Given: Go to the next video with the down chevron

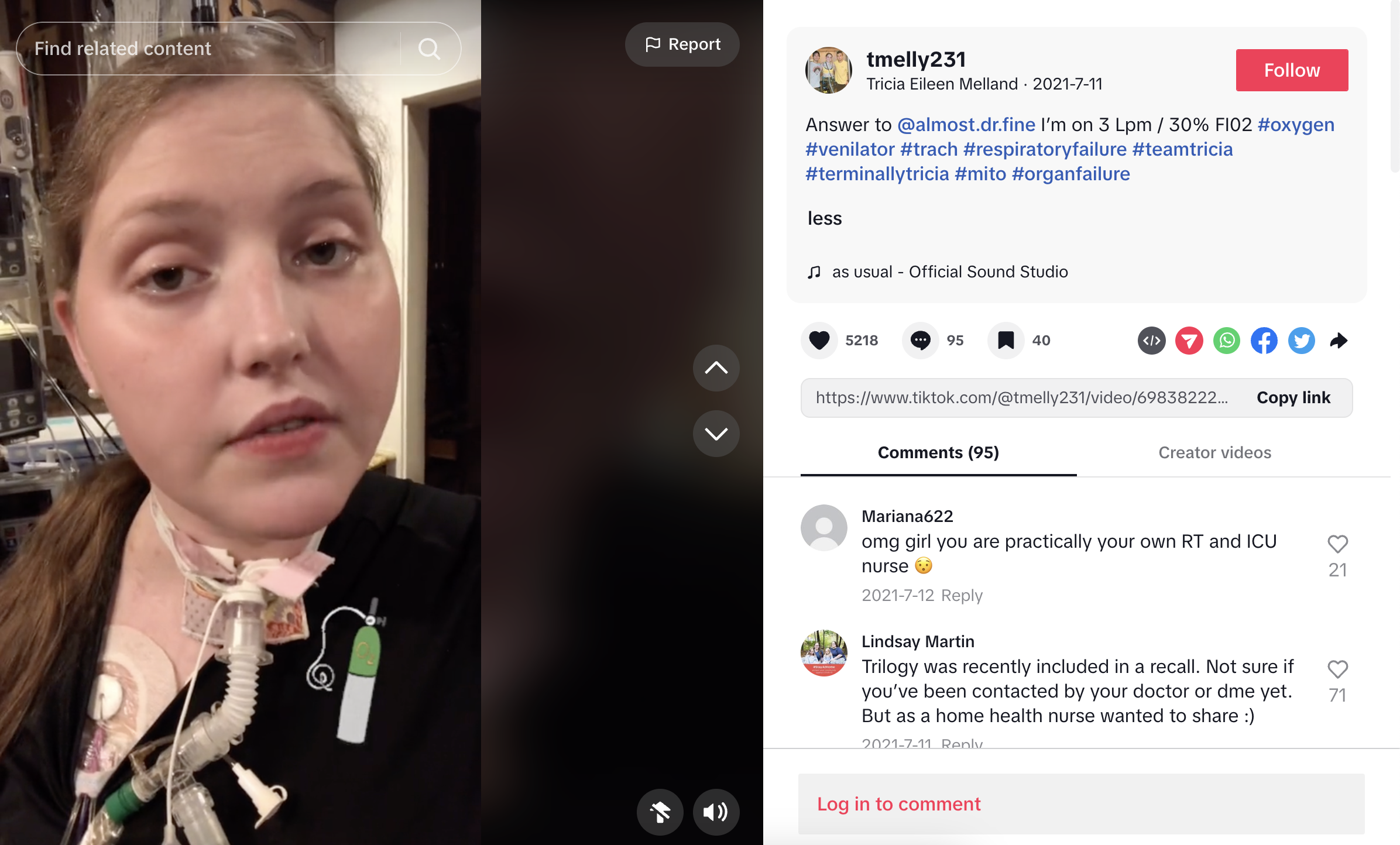Looking at the screenshot, I should [x=716, y=434].
